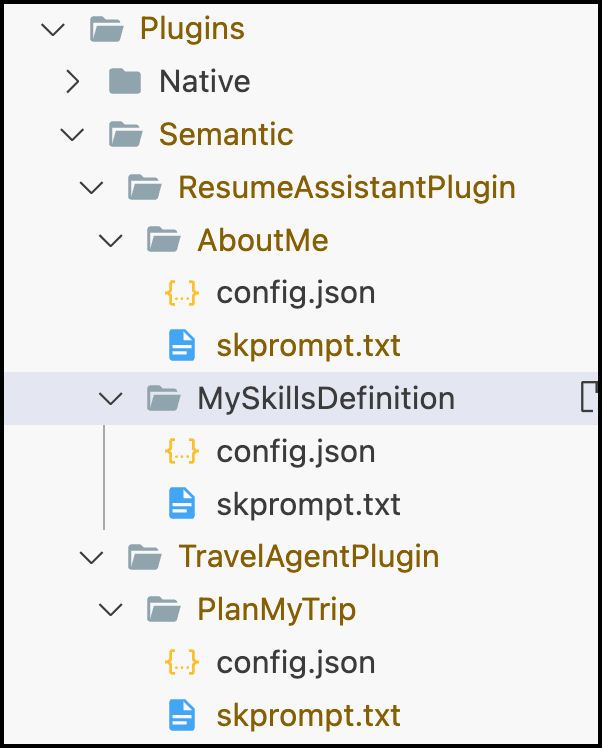
Task: Click the MySkillsDefinition folder icon
Action: point(164,398)
